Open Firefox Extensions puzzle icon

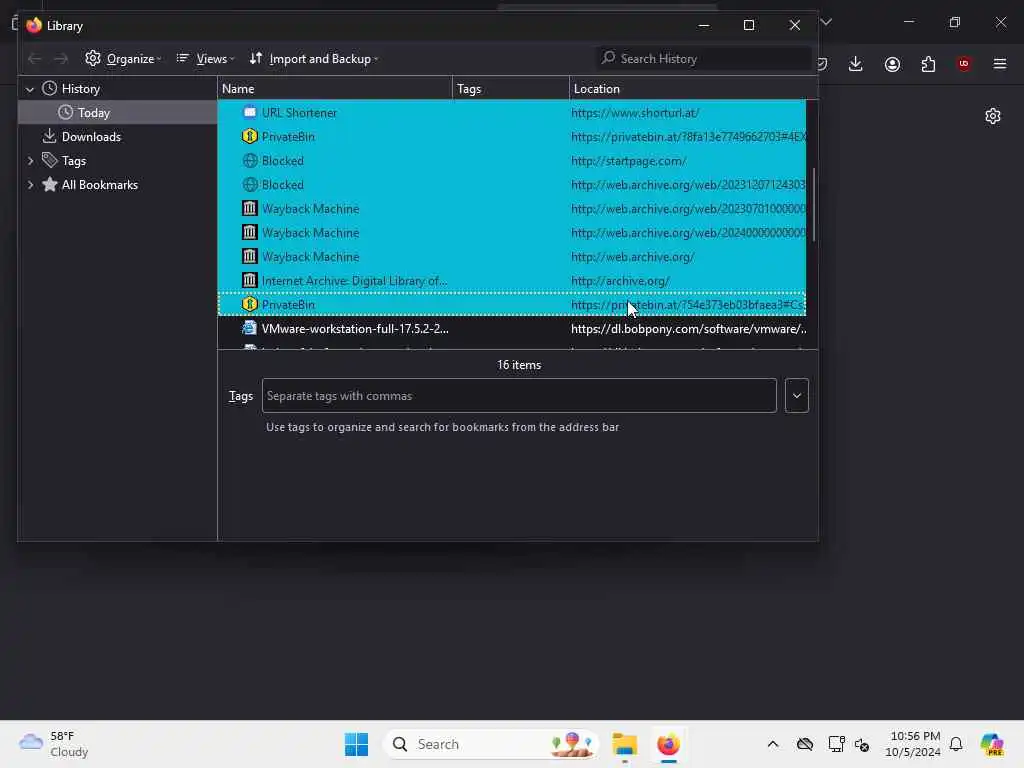click(928, 64)
